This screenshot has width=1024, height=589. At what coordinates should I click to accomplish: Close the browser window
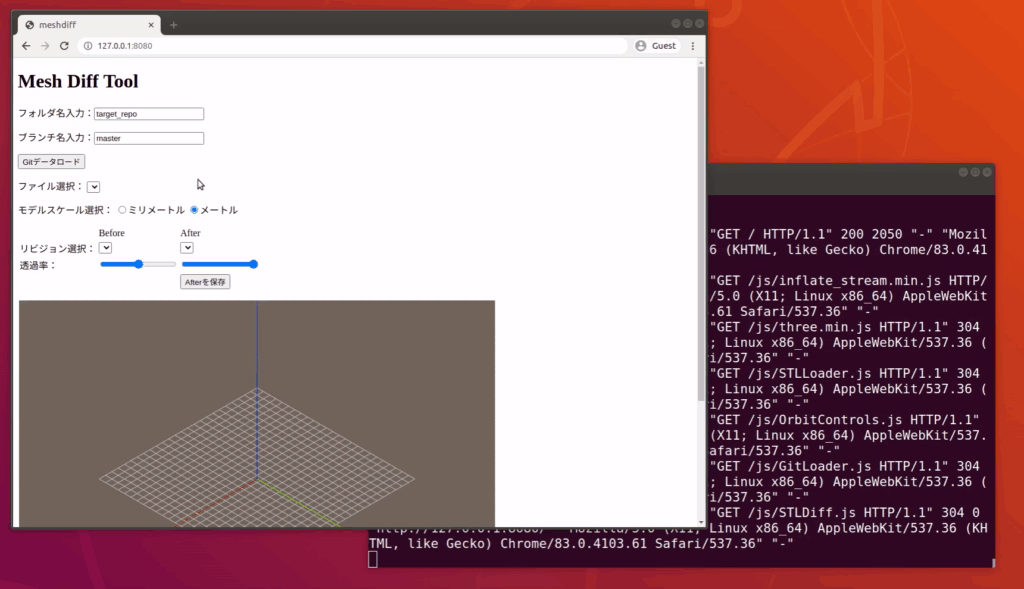tap(699, 24)
